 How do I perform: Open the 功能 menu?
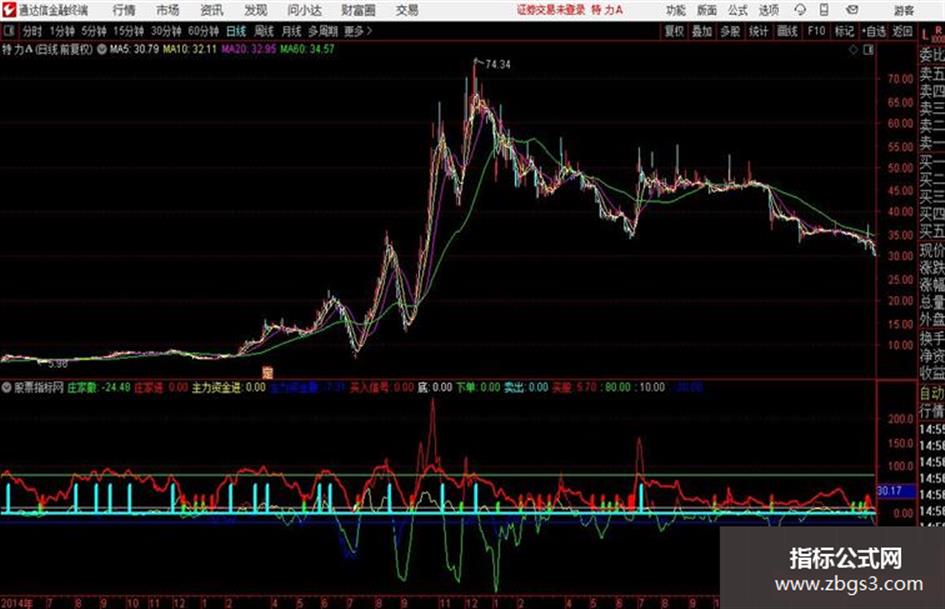[x=676, y=10]
